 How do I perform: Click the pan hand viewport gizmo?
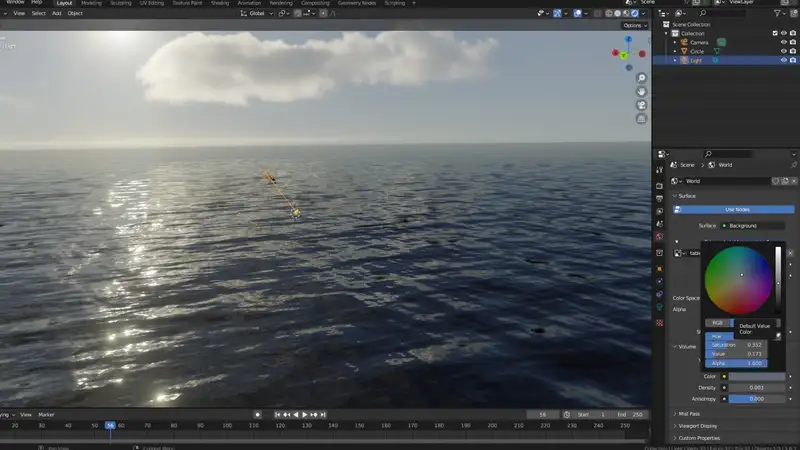tap(641, 91)
